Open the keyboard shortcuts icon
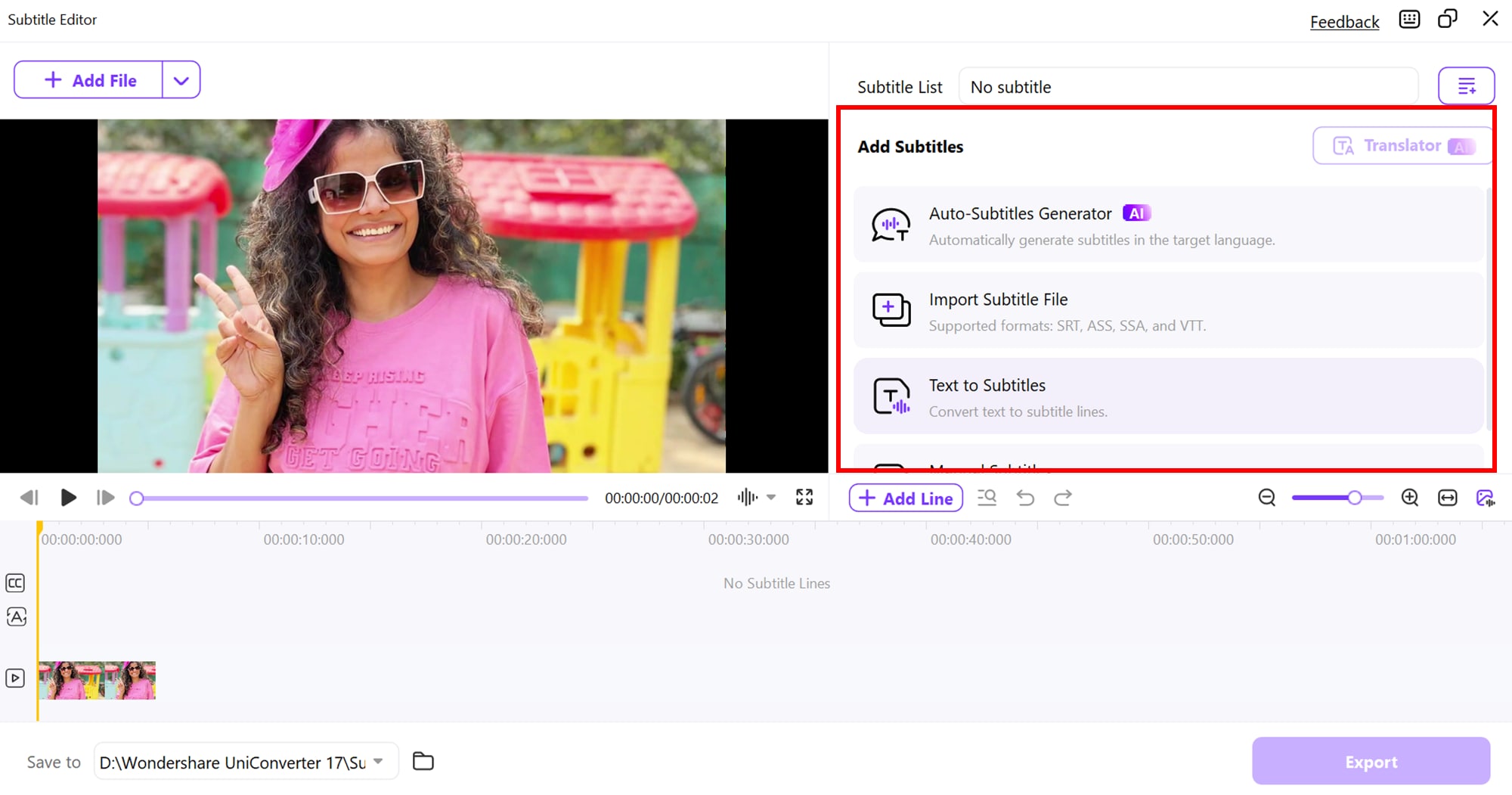 tap(1409, 19)
